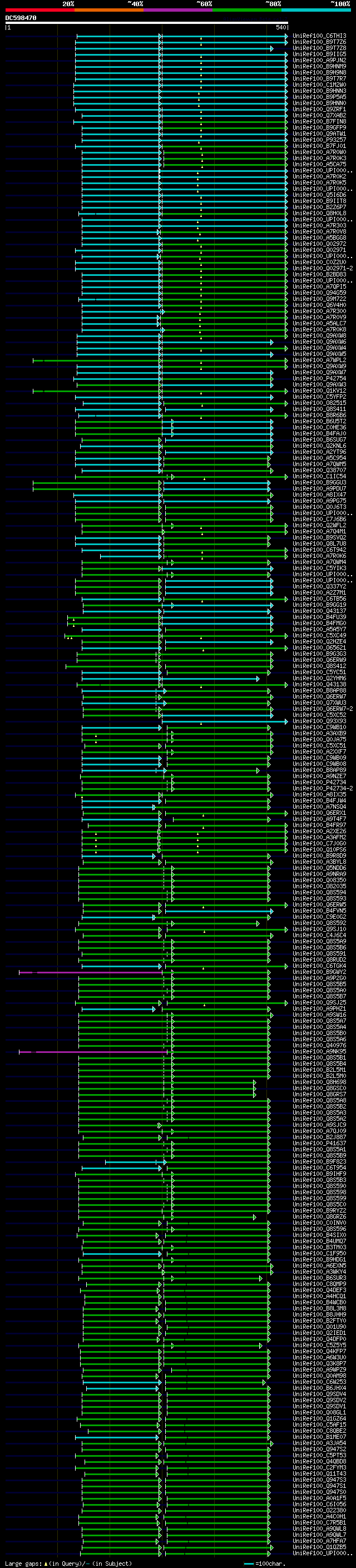Select the UniRef100_B9GFP9 label

[x=319, y=128]
